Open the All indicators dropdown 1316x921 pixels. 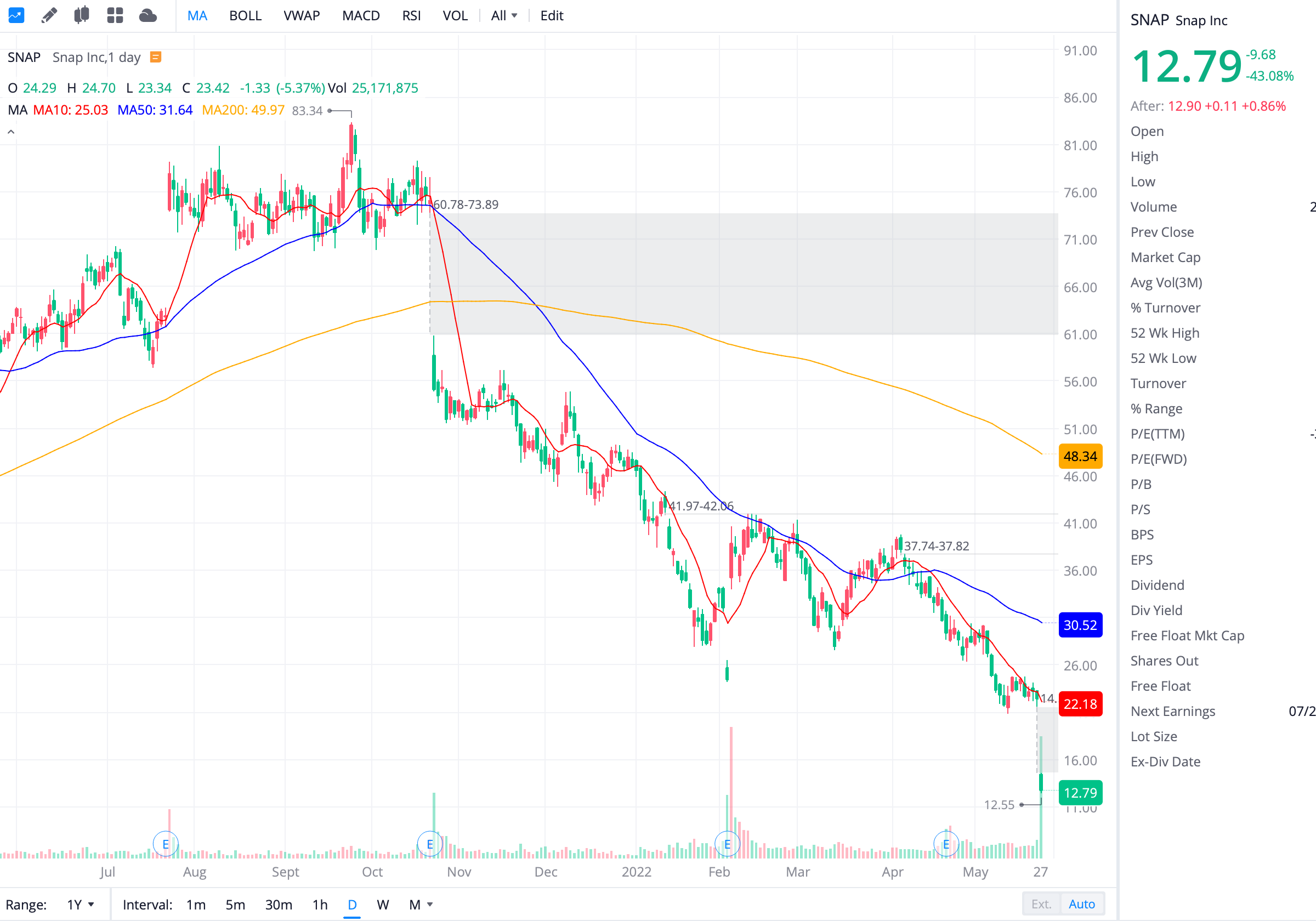pyautogui.click(x=503, y=15)
